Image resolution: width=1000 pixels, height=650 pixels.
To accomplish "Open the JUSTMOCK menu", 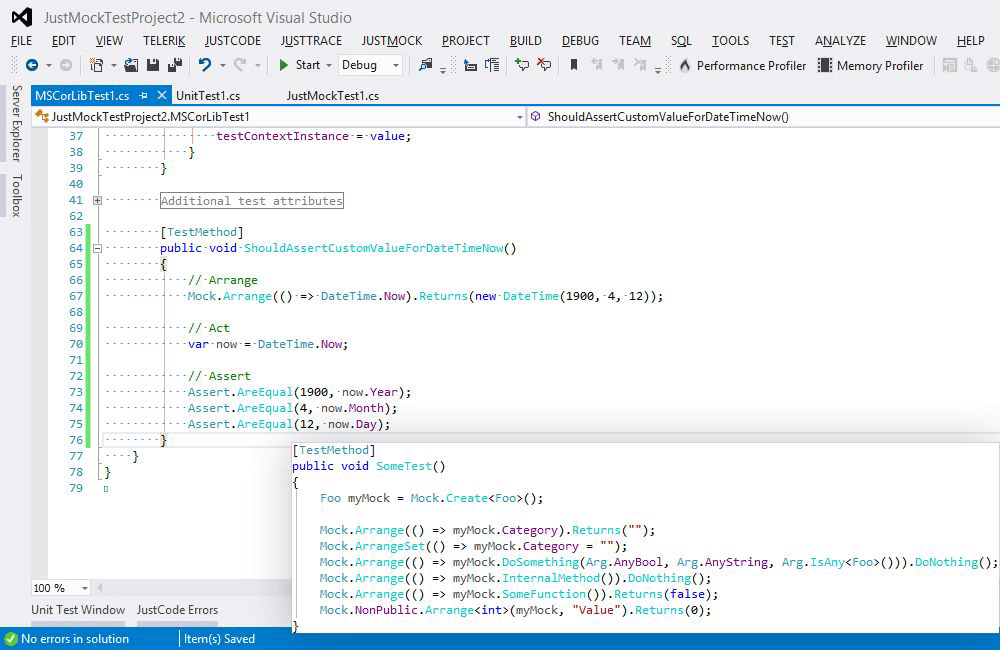I will [x=391, y=40].
